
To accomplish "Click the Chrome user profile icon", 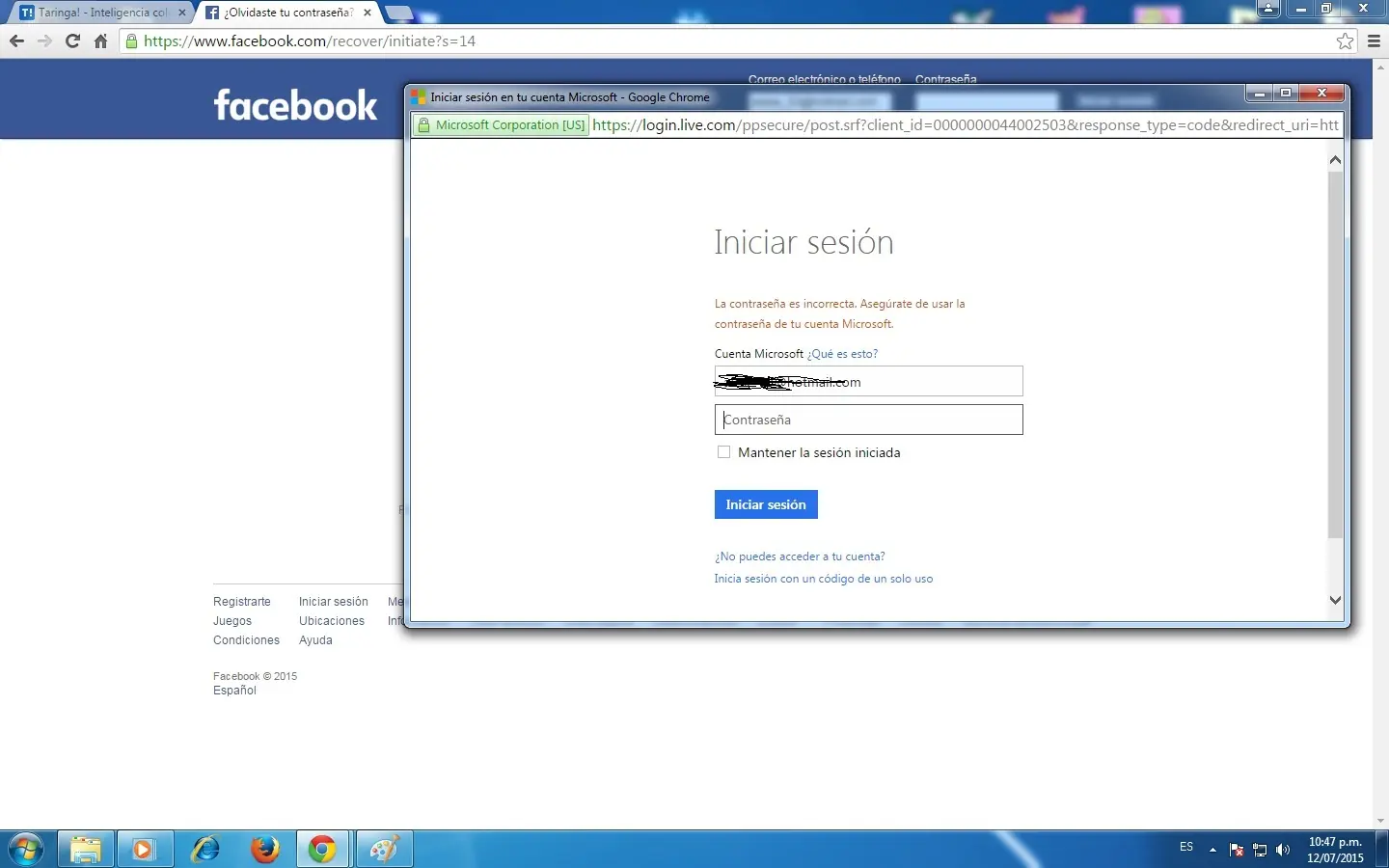I will 1268,8.
